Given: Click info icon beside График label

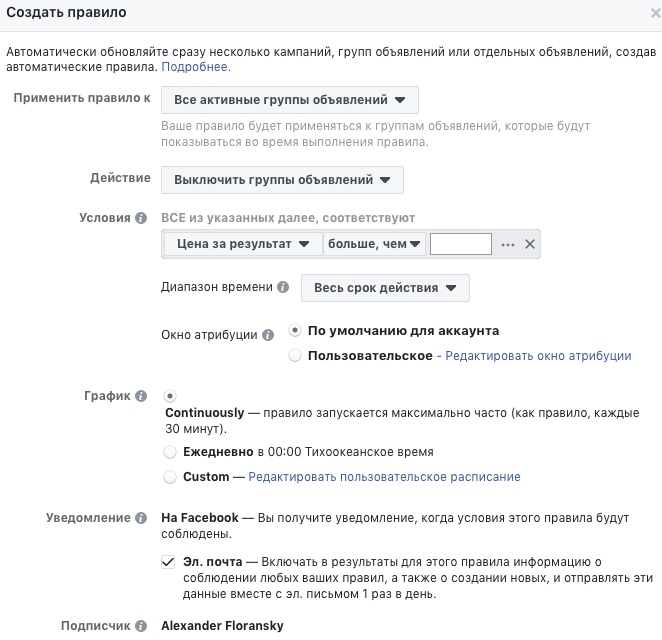Looking at the screenshot, I should pyautogui.click(x=141, y=396).
